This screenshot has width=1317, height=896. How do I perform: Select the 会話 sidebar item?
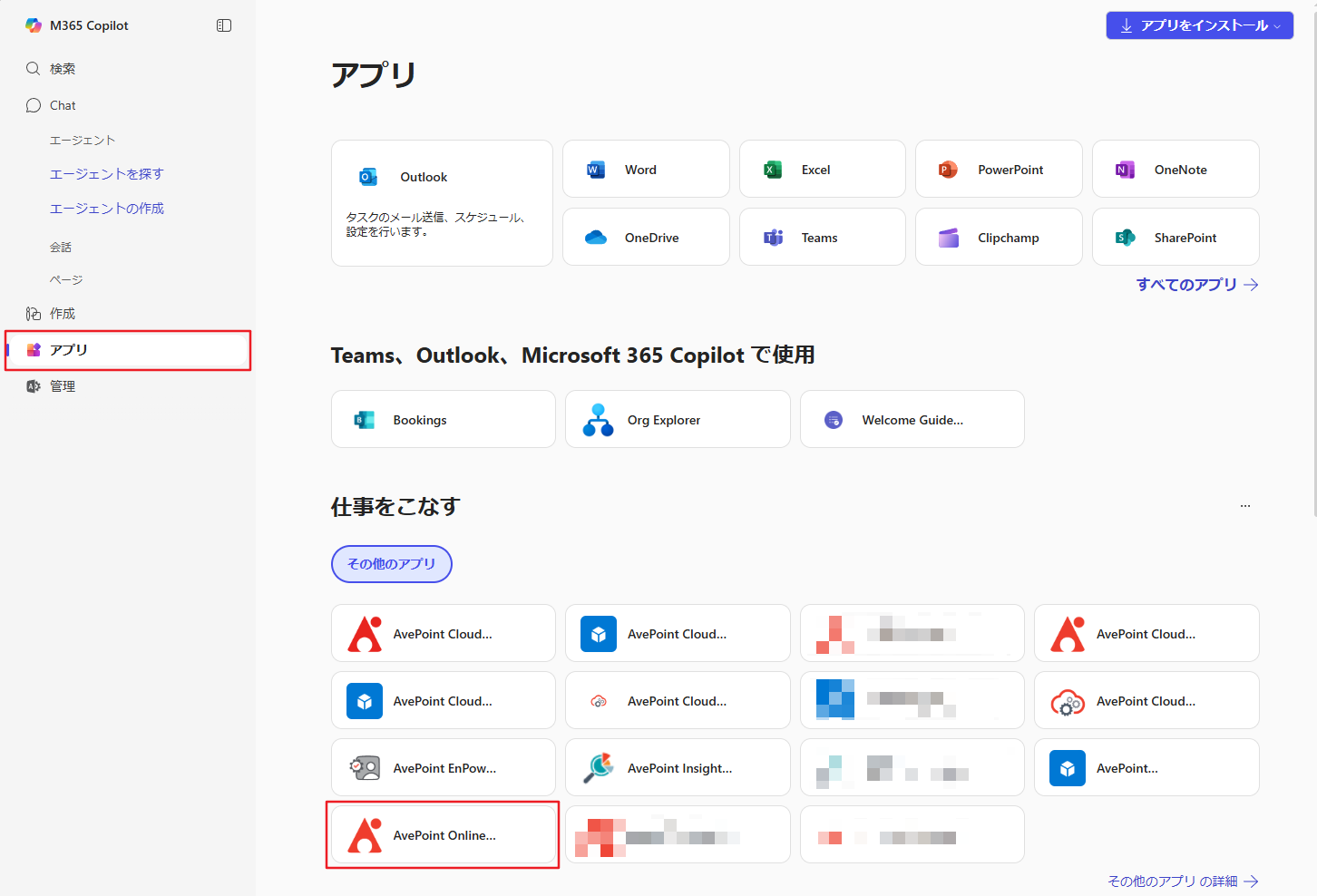pyautogui.click(x=61, y=248)
